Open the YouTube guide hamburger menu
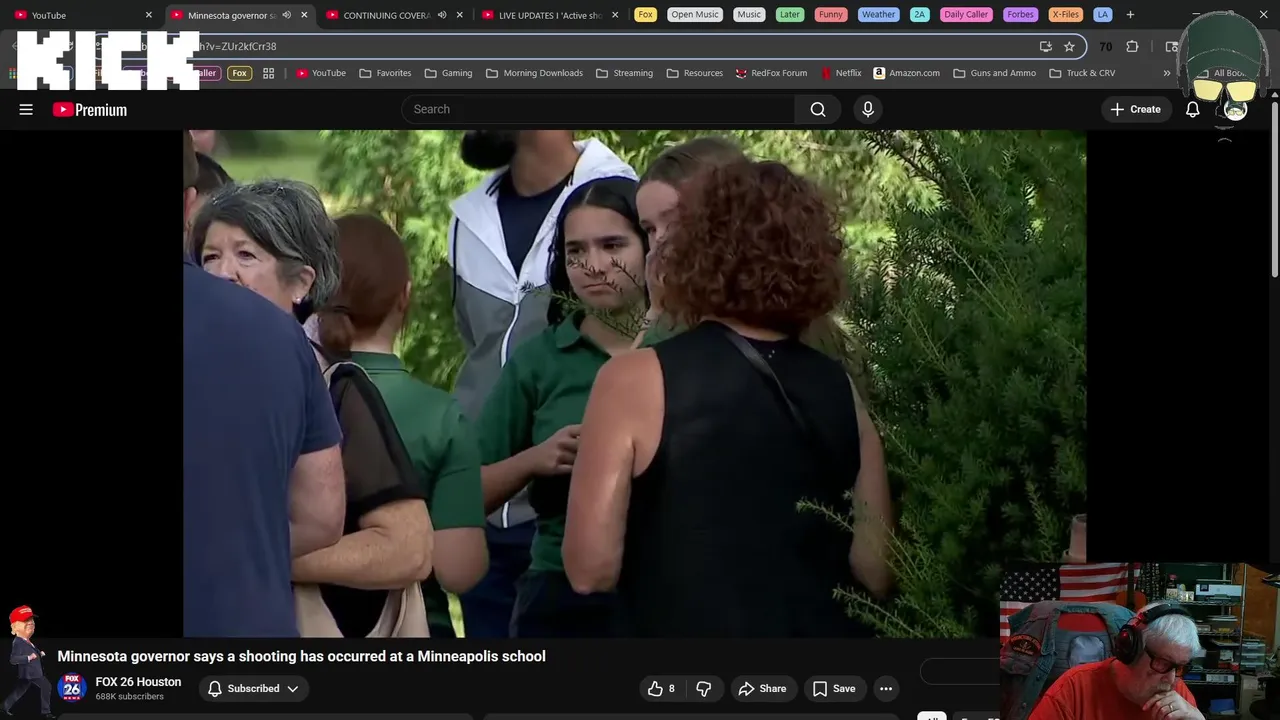 pyautogui.click(x=26, y=109)
